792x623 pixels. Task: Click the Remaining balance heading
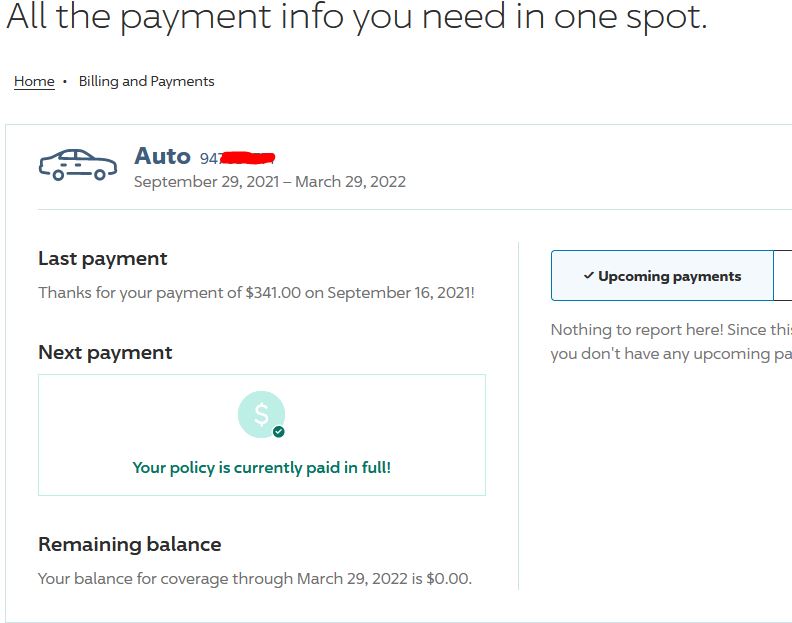(130, 544)
